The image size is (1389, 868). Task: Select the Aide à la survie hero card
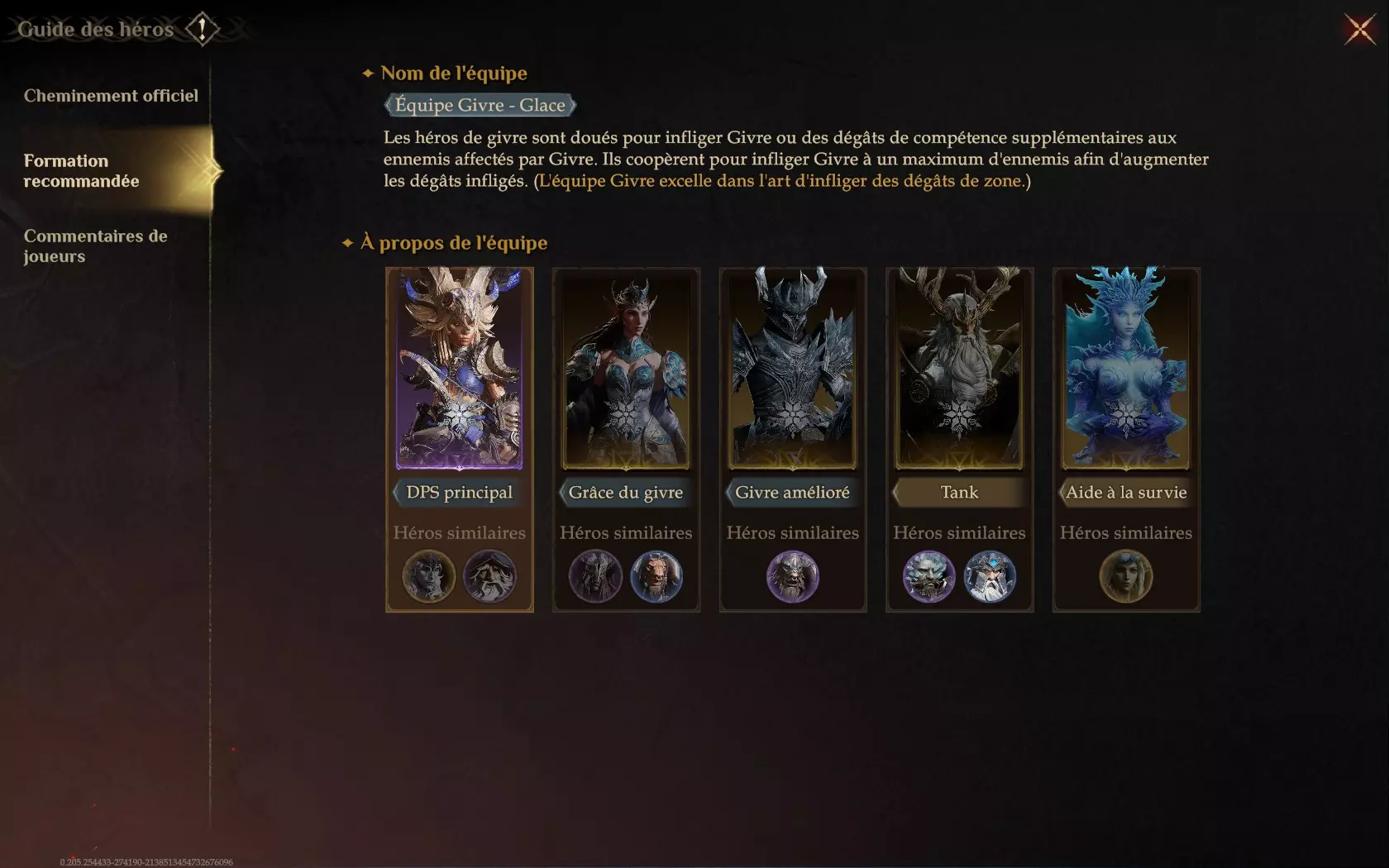tap(1126, 369)
